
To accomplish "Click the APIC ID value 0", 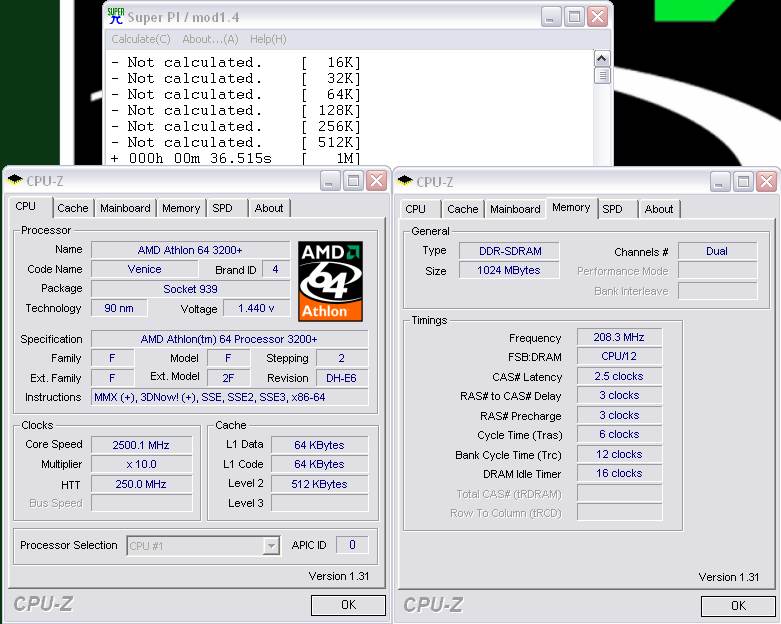I will coord(352,545).
